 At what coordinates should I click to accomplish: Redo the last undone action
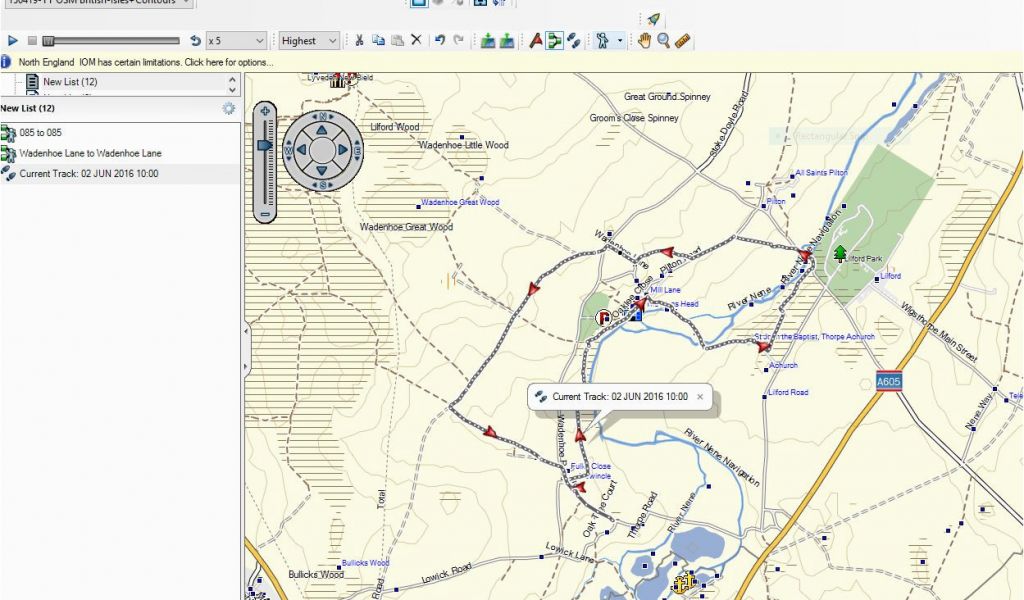[x=458, y=40]
